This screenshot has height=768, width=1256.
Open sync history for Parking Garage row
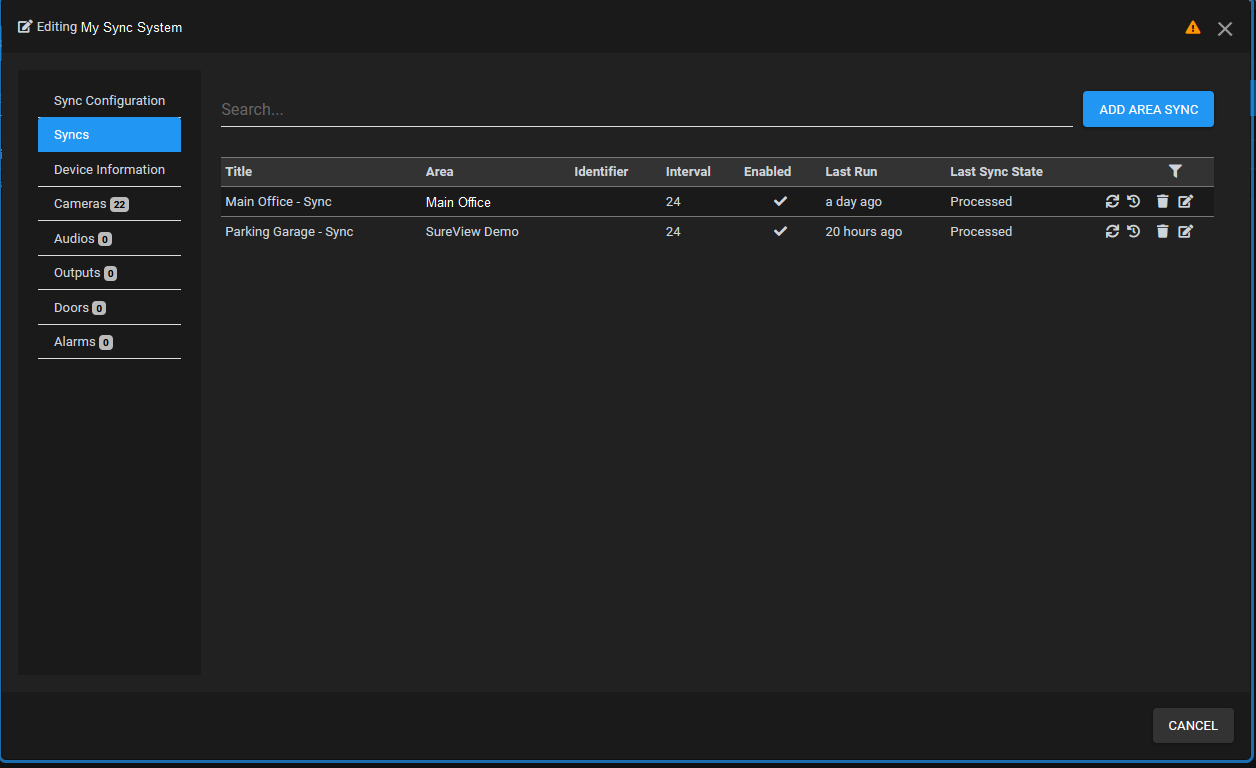[x=1134, y=232]
